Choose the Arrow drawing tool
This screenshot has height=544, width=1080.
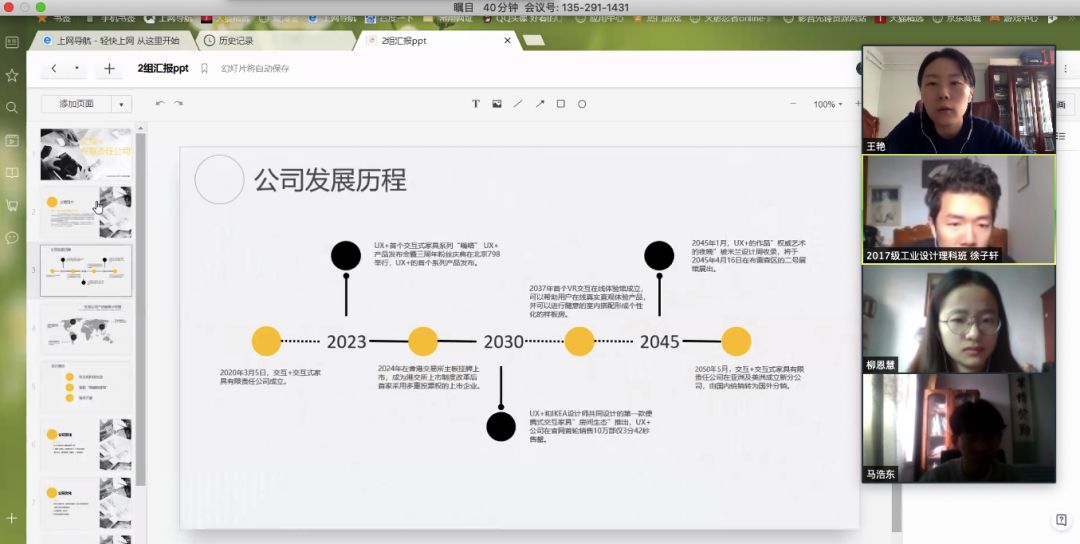[x=540, y=104]
